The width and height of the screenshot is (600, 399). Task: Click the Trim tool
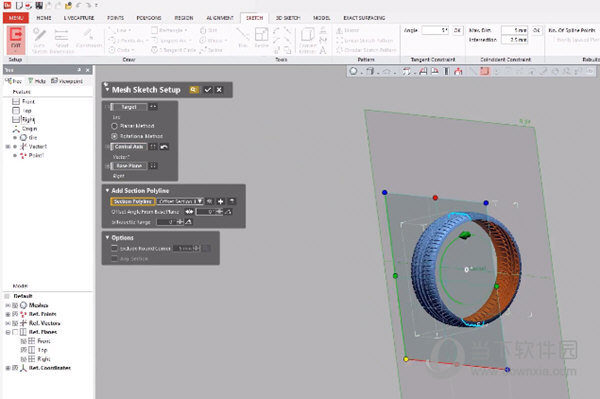click(x=243, y=38)
